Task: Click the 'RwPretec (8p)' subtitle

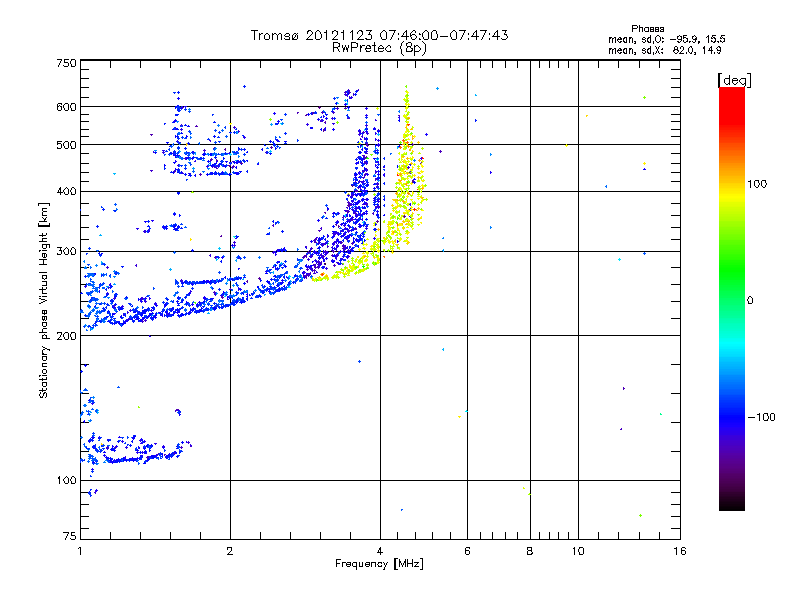Action: 379,48
